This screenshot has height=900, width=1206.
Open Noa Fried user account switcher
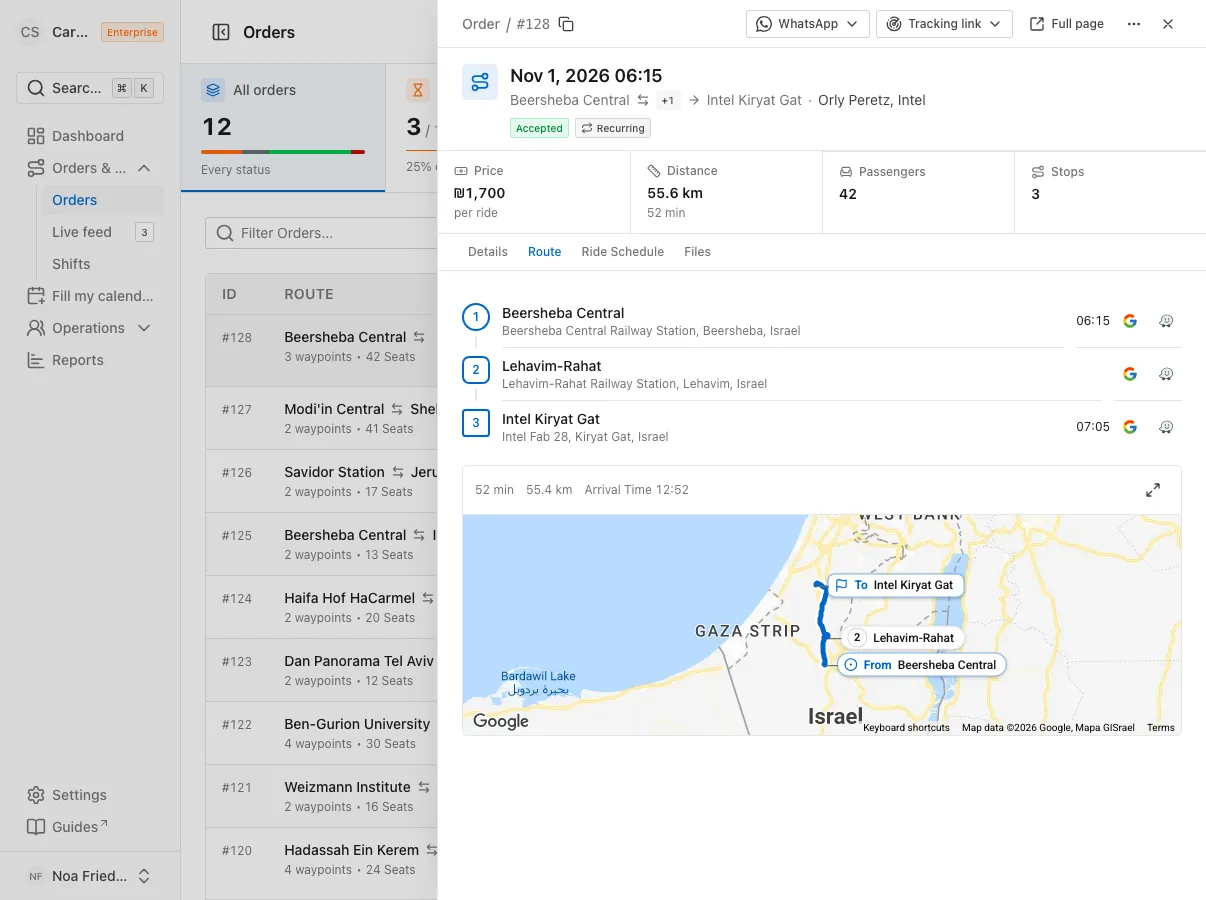coord(90,876)
